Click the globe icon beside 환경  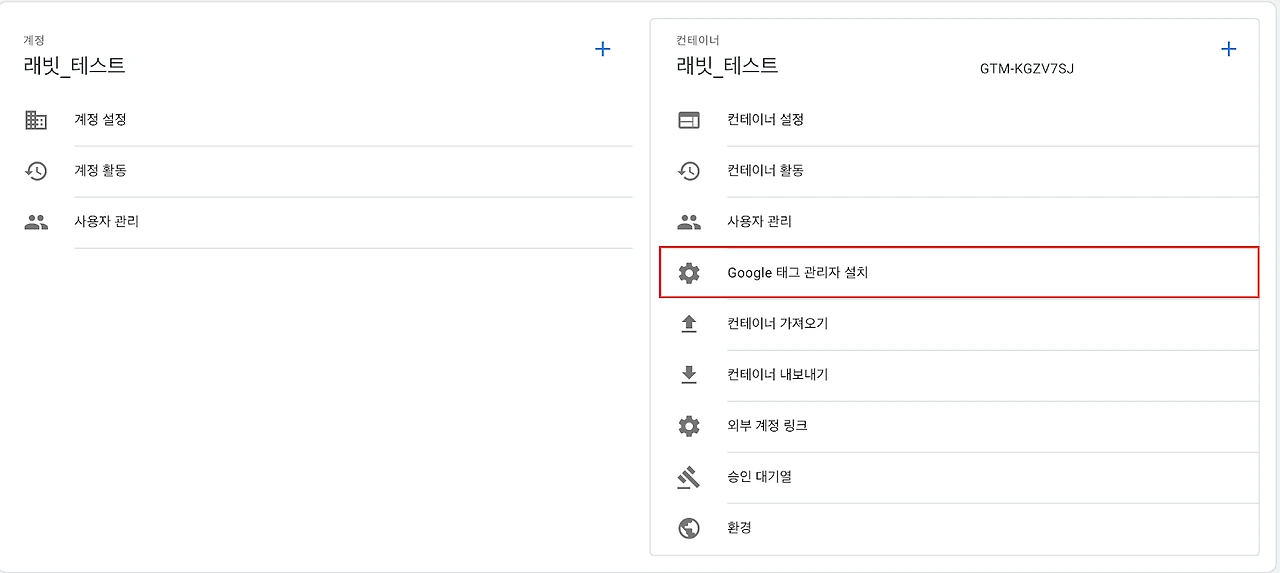689,528
